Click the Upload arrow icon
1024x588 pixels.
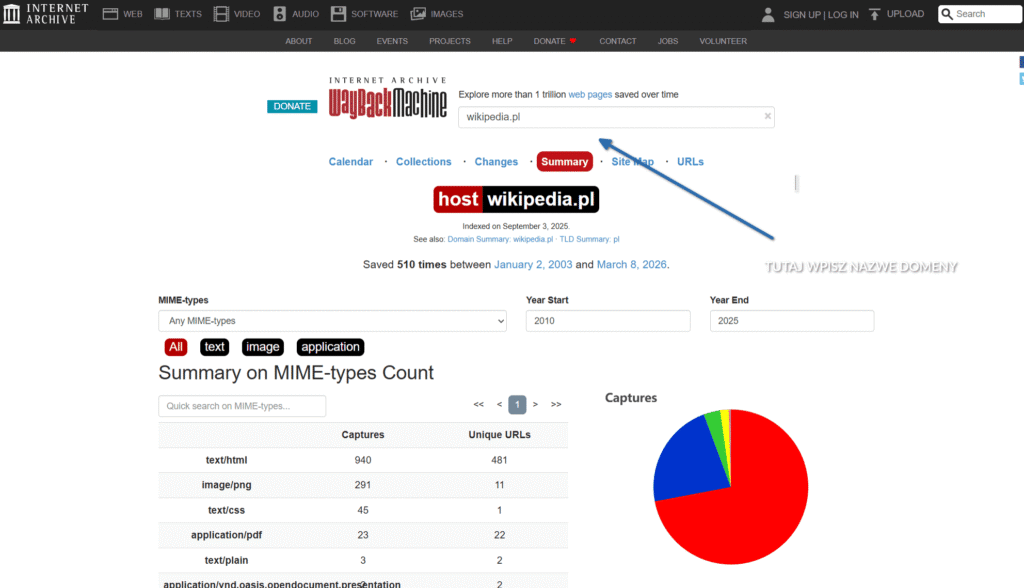tap(874, 14)
